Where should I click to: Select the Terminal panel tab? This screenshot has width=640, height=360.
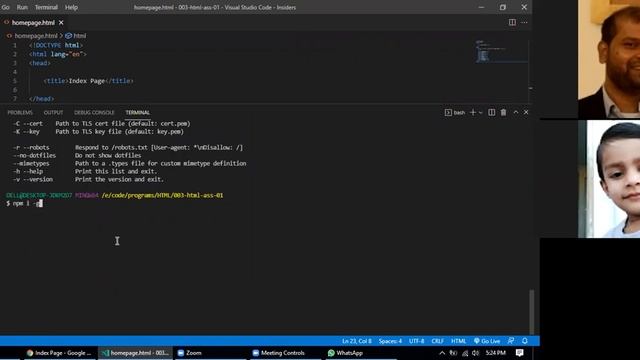[x=138, y=113]
